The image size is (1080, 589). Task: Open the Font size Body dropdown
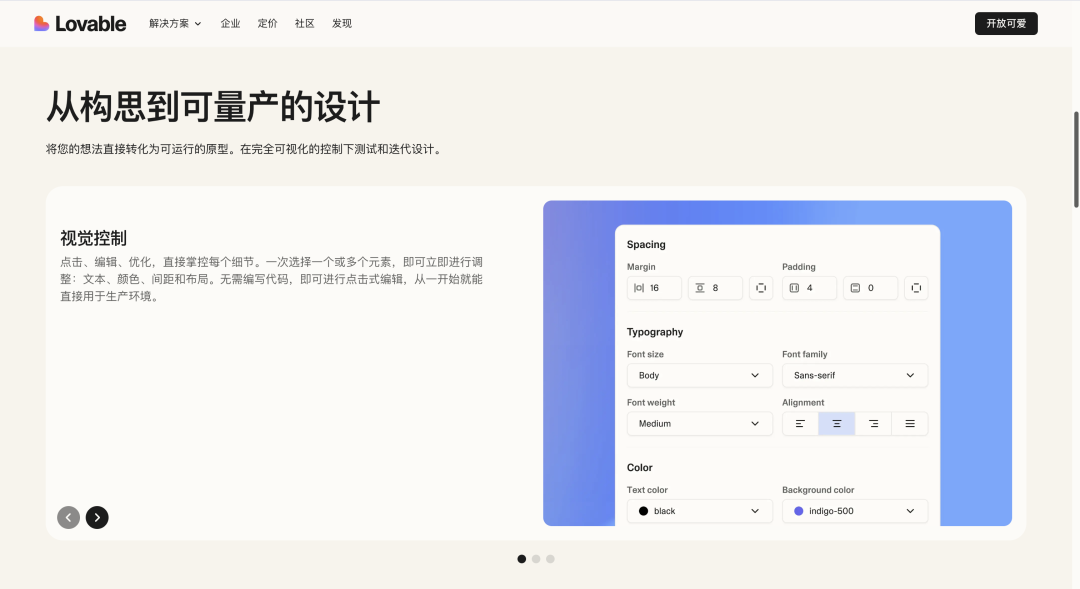click(x=699, y=376)
